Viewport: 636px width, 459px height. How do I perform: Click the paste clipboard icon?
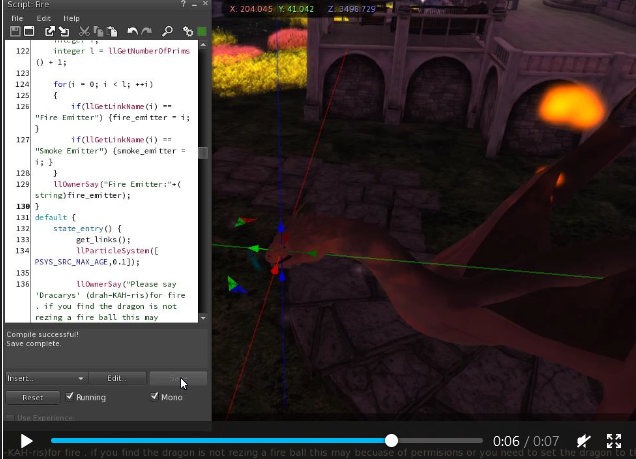click(112, 31)
